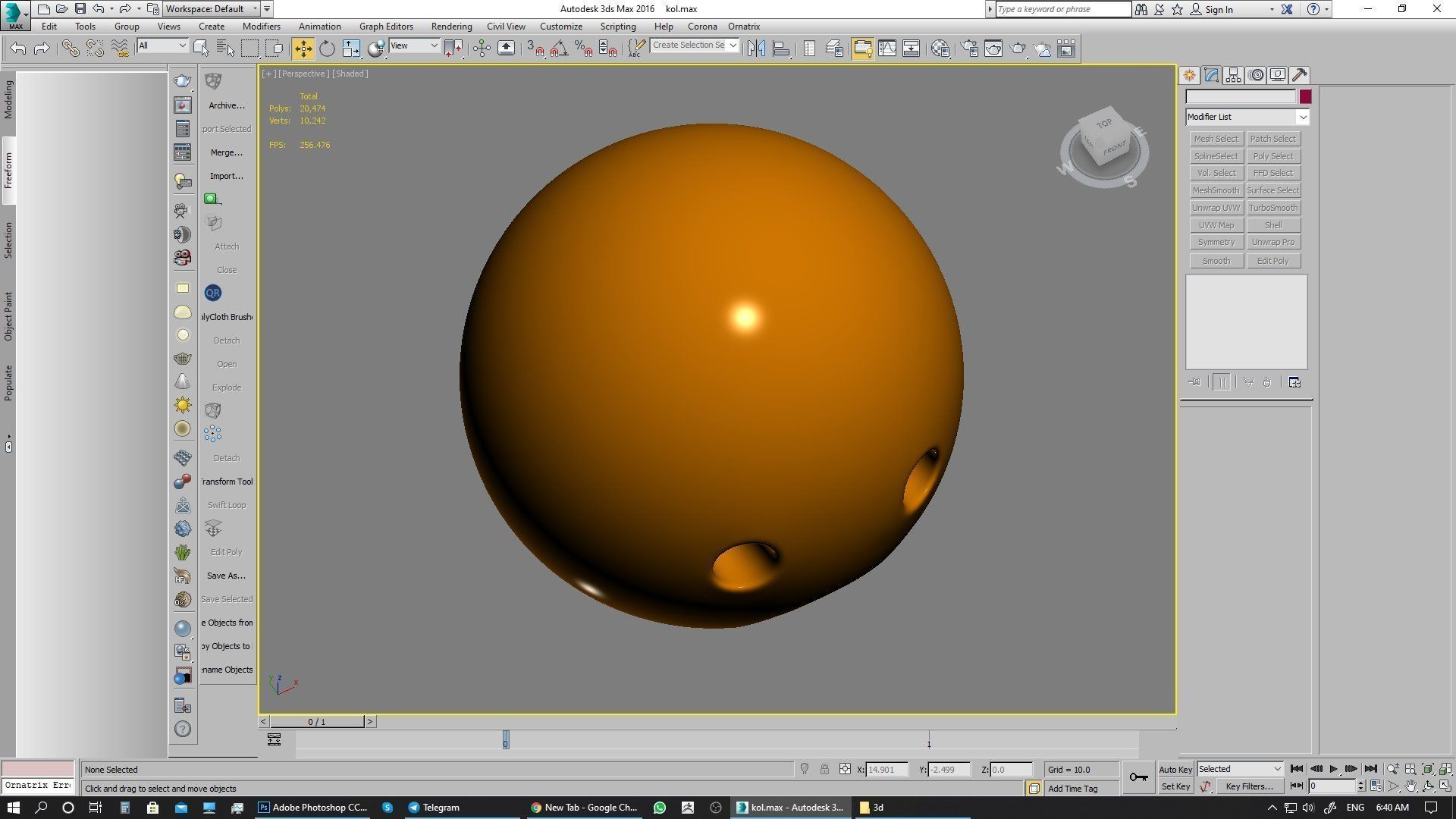The image size is (1456, 819).
Task: Click the object color swatch
Action: (1305, 96)
